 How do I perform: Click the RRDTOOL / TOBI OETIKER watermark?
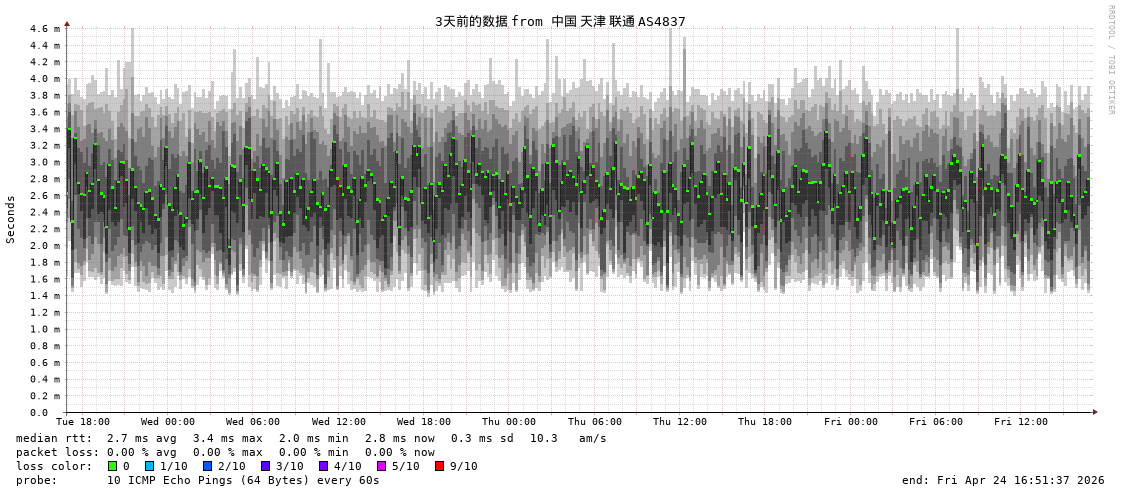click(1110, 60)
